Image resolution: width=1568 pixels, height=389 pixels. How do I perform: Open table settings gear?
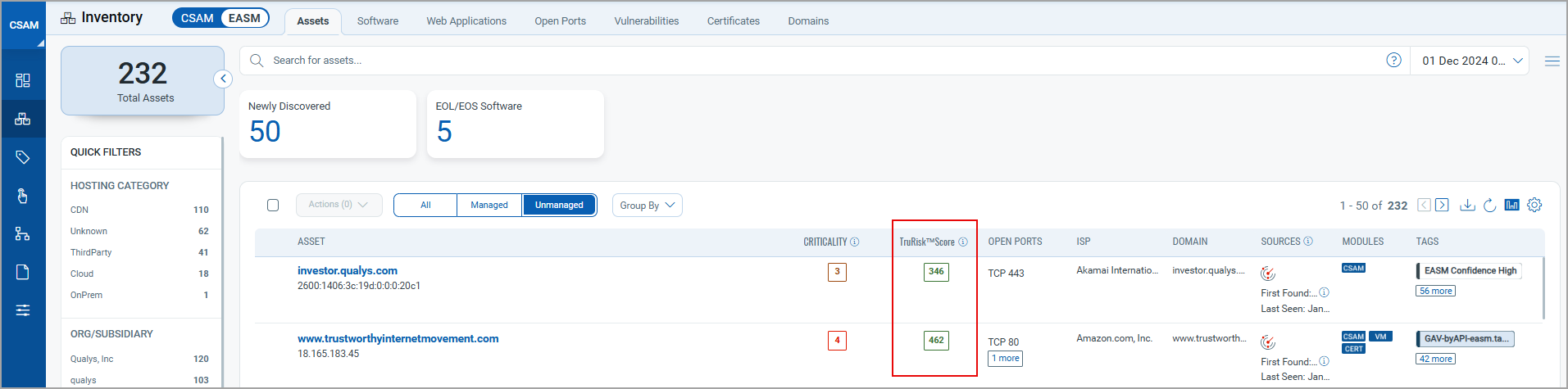[x=1534, y=205]
